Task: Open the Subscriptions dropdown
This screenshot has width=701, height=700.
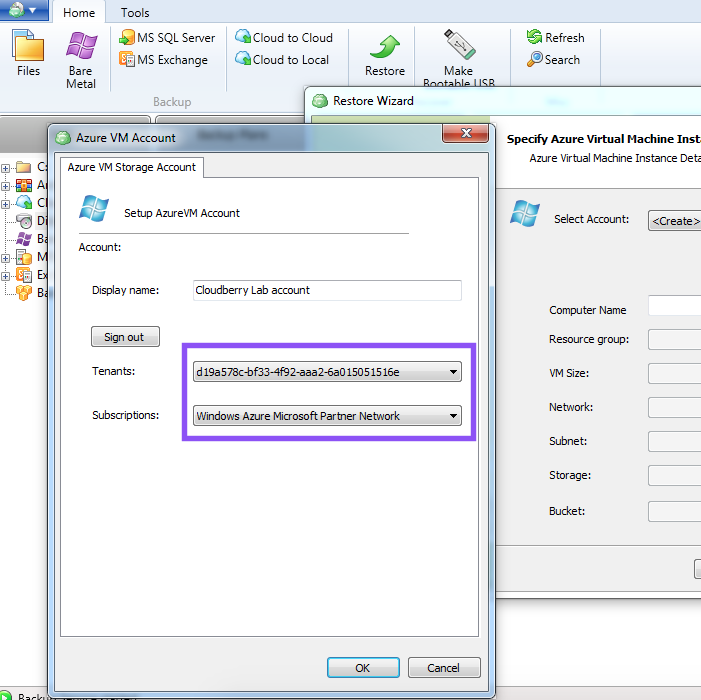Action: [x=327, y=416]
